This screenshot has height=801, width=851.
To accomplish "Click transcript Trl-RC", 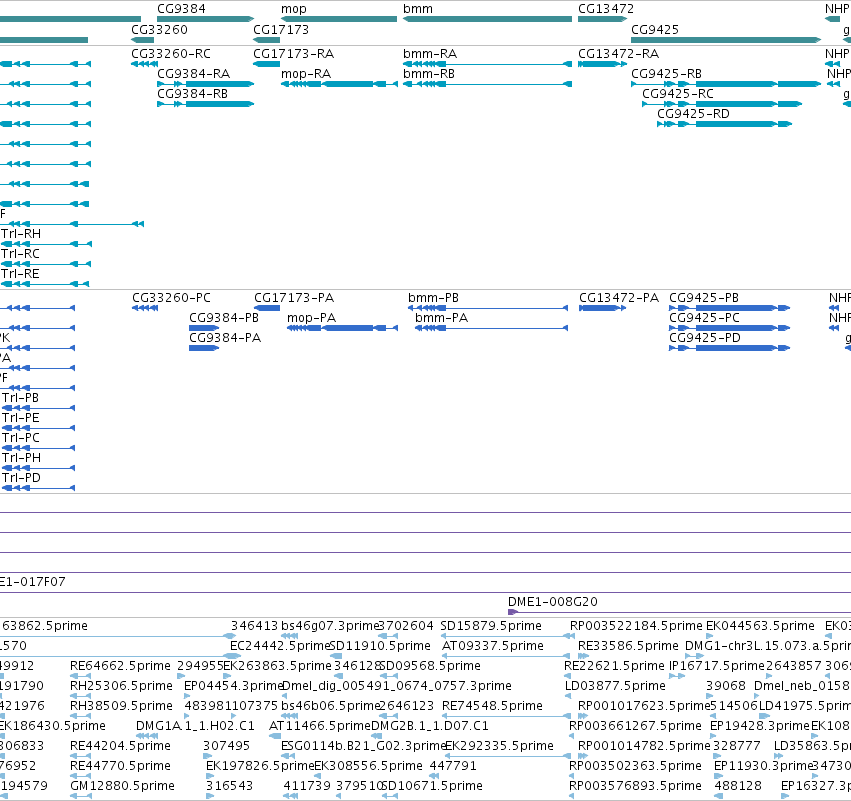I will [21, 254].
